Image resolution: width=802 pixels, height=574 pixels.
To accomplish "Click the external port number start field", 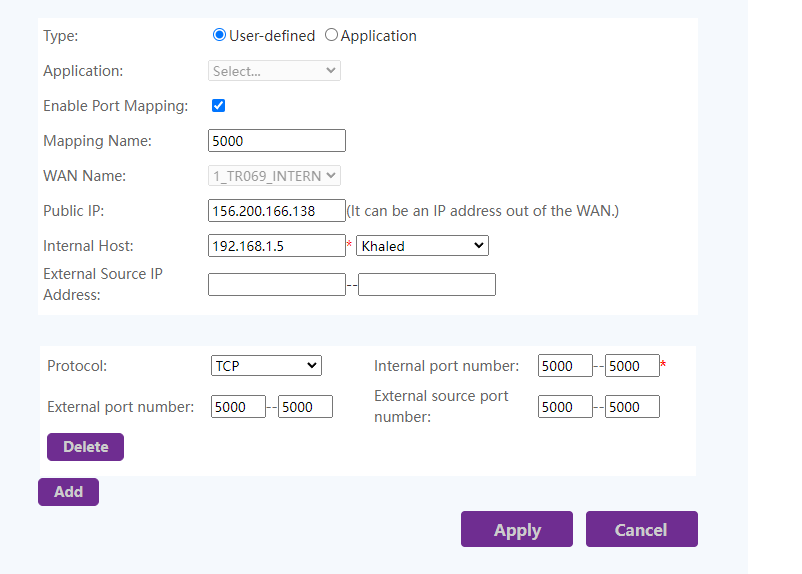I will (238, 407).
